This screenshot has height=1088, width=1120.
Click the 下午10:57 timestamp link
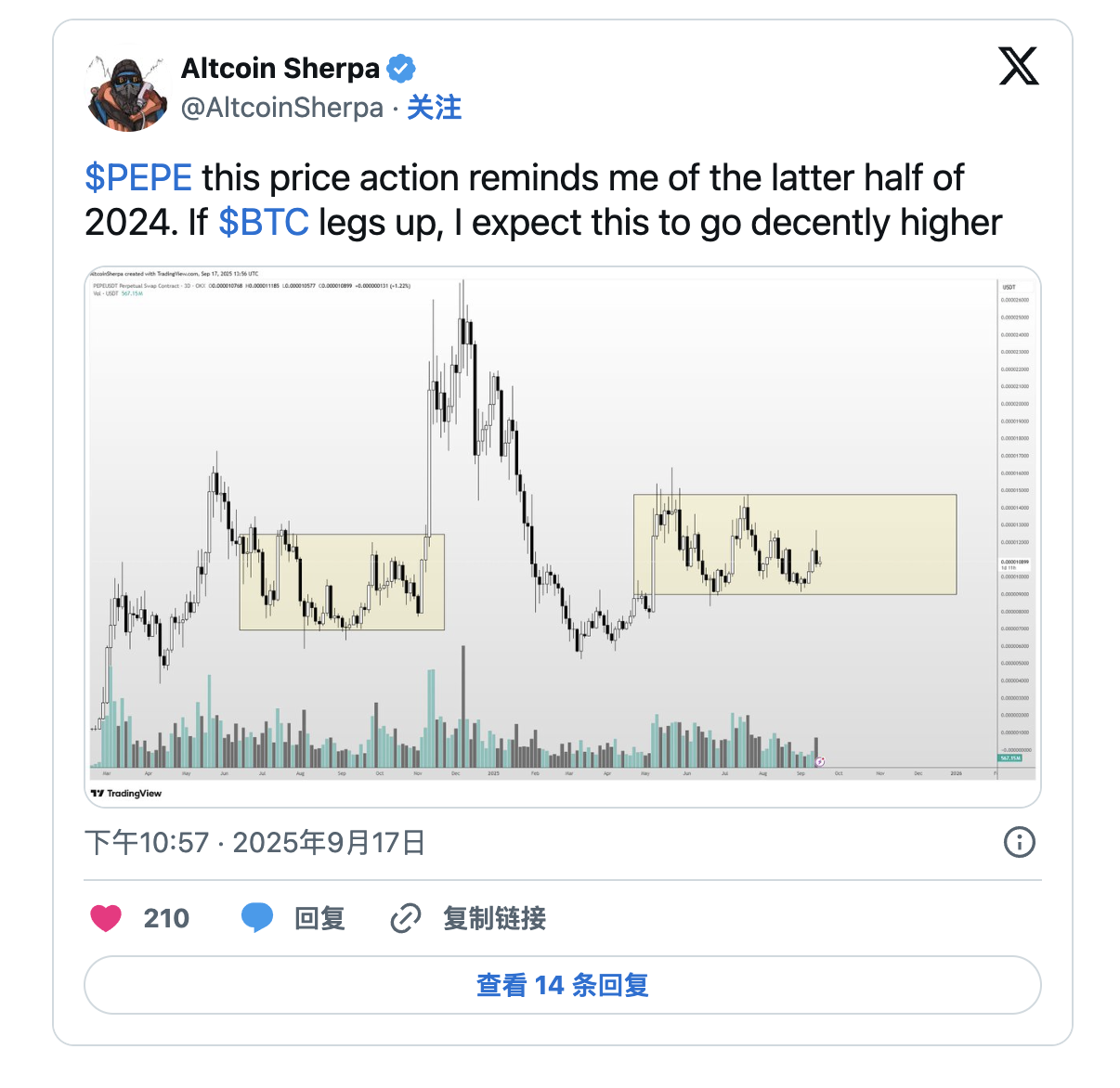click(x=147, y=842)
